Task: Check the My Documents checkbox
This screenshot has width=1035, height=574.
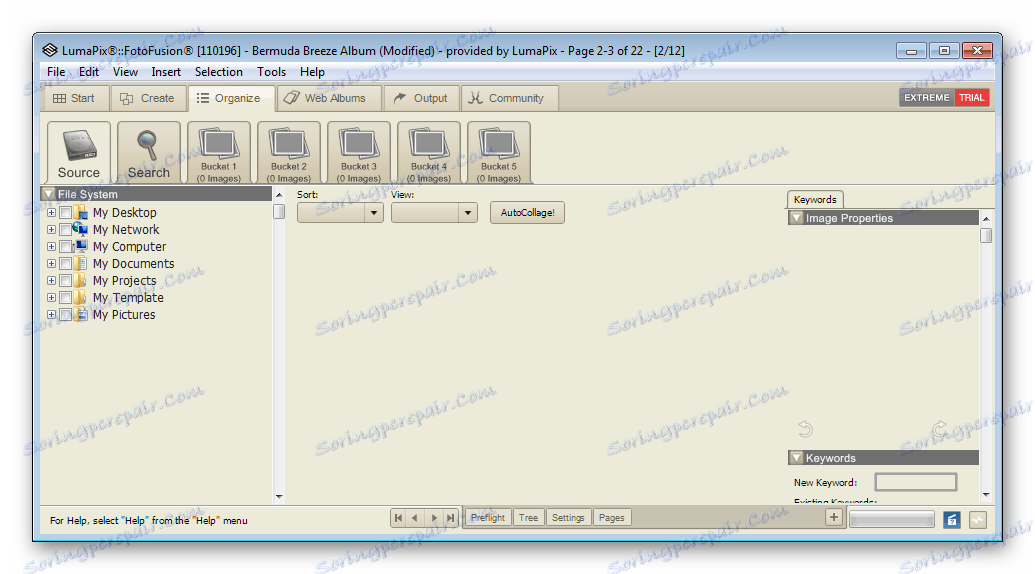Action: [65, 264]
